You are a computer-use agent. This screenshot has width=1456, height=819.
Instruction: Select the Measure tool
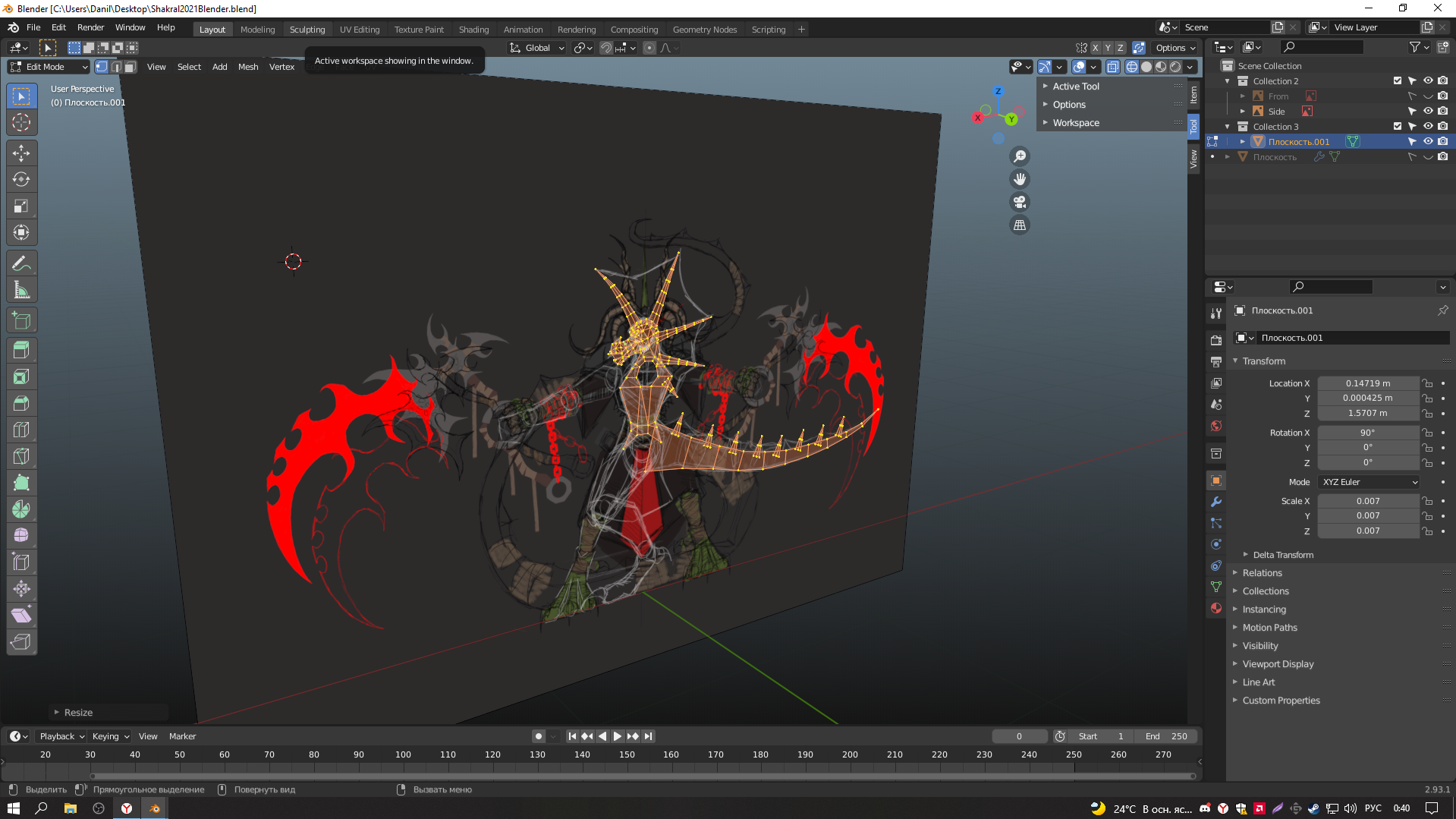point(21,289)
